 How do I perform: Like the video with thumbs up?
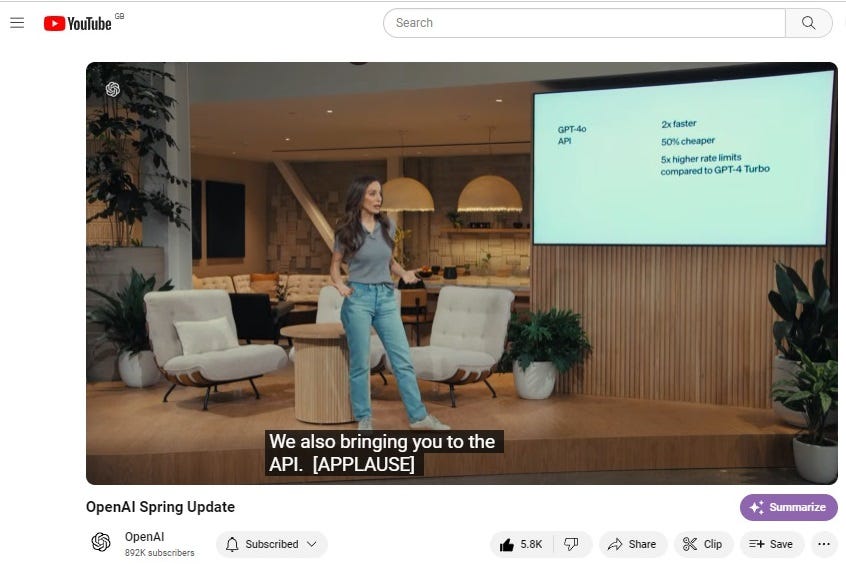click(521, 544)
